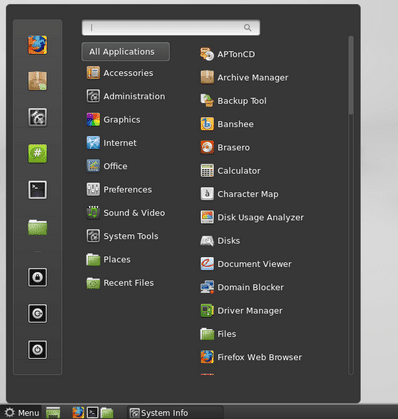This screenshot has height=419, width=398.
Task: Switch to System Info window on taskbar
Action: [x=175, y=413]
